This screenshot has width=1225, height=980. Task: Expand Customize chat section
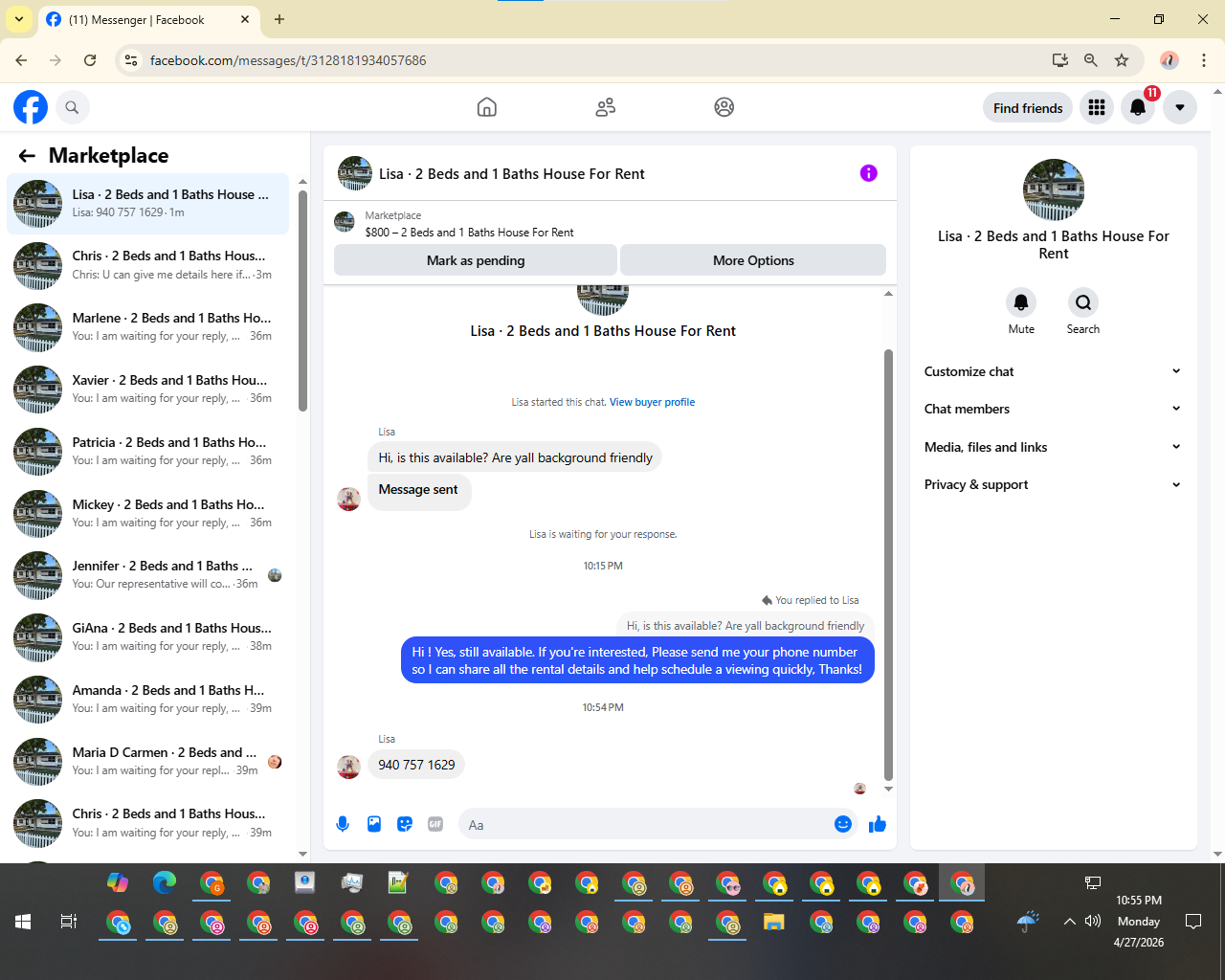click(x=1053, y=371)
